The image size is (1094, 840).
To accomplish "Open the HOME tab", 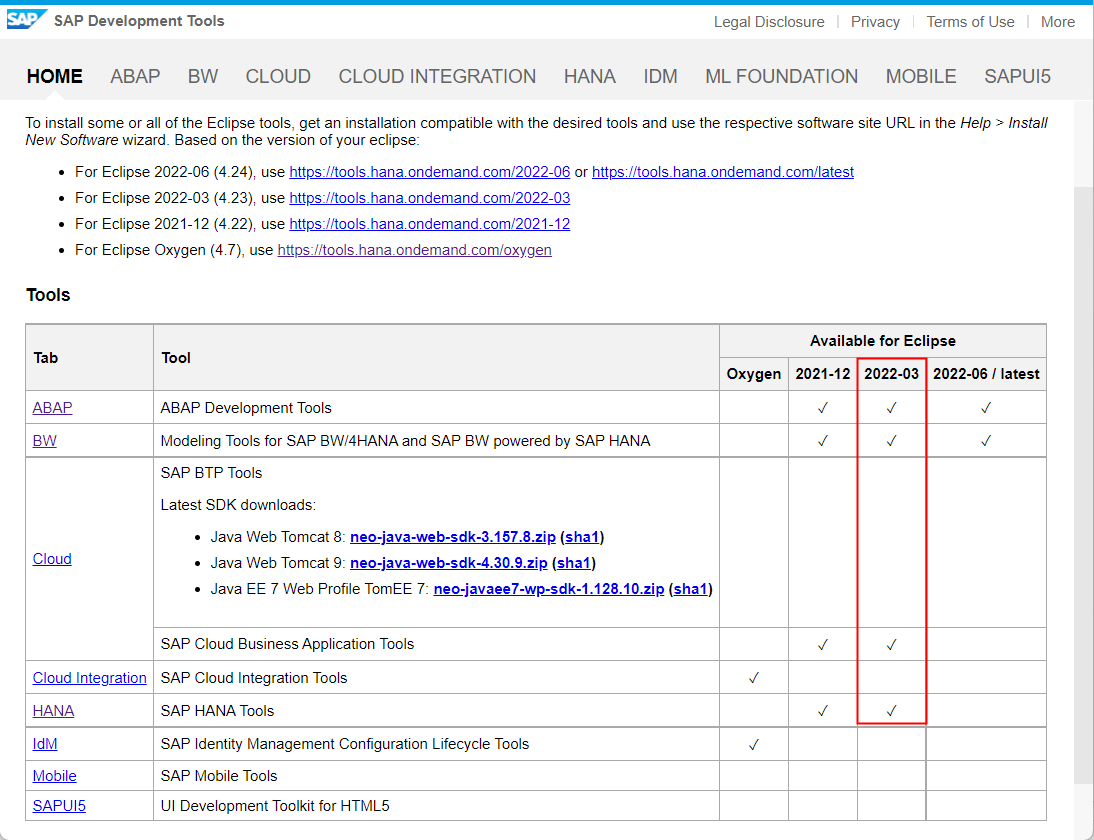I will [54, 76].
